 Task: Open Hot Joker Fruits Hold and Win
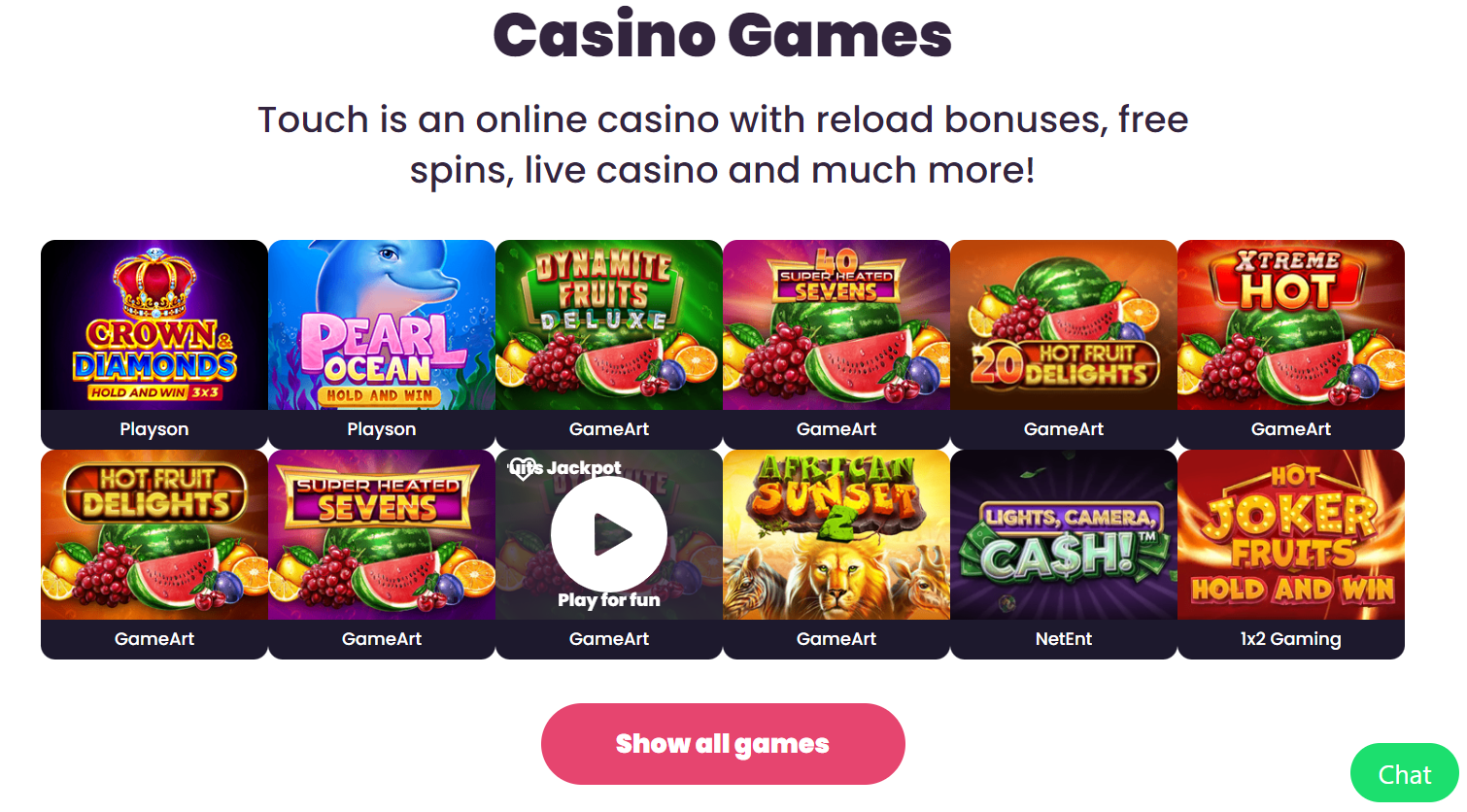click(1291, 534)
